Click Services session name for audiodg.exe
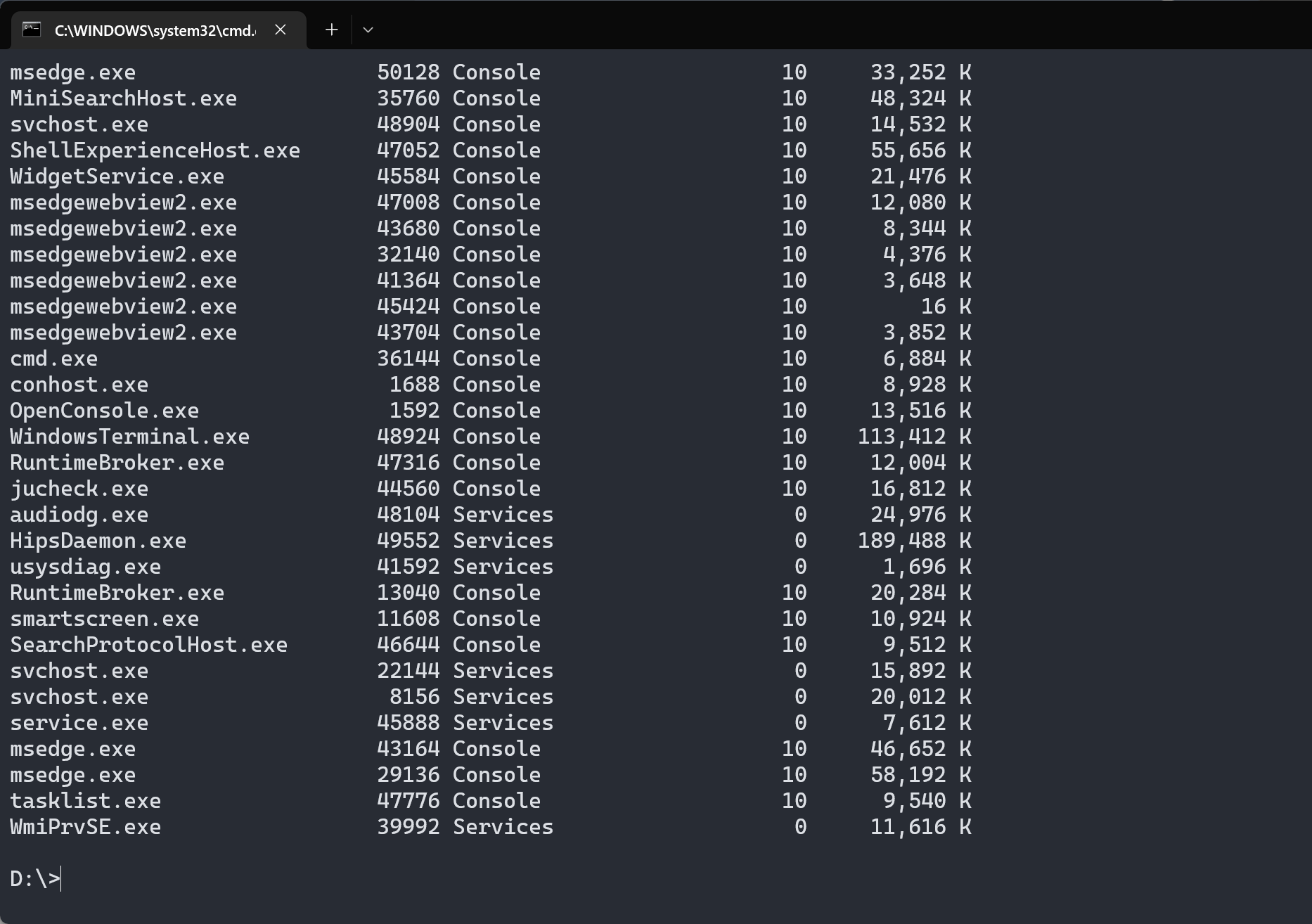 pos(503,515)
